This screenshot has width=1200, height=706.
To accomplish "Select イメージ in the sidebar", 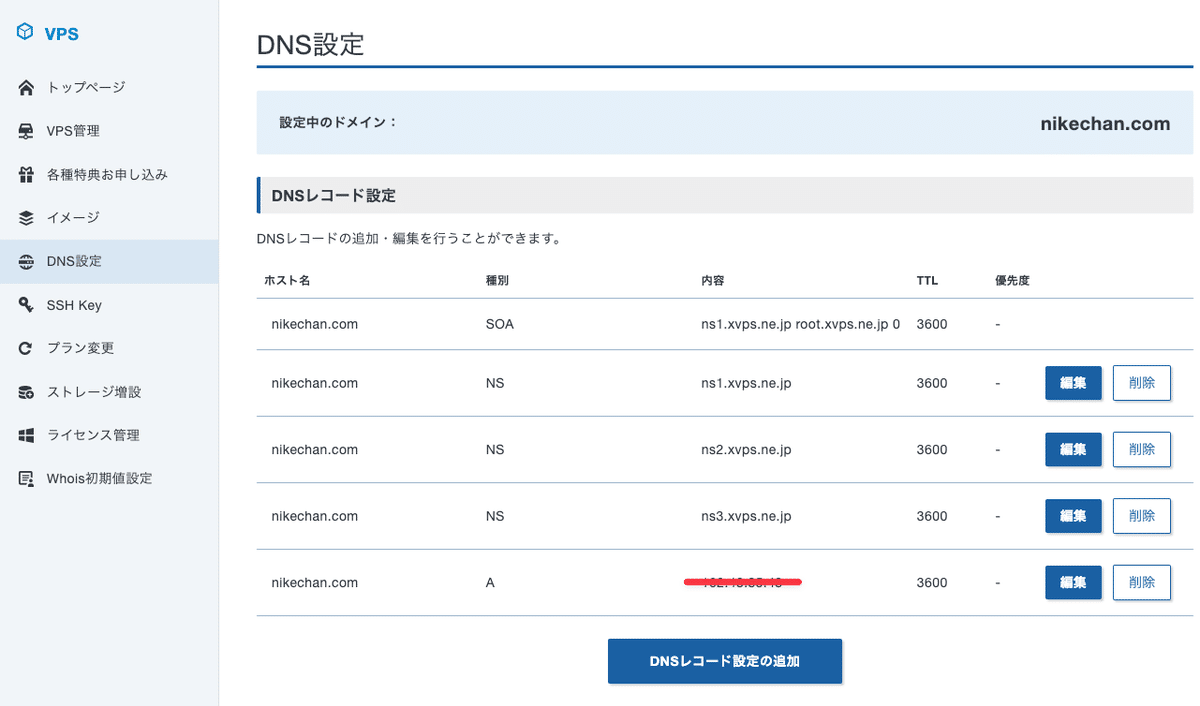I will (x=109, y=218).
